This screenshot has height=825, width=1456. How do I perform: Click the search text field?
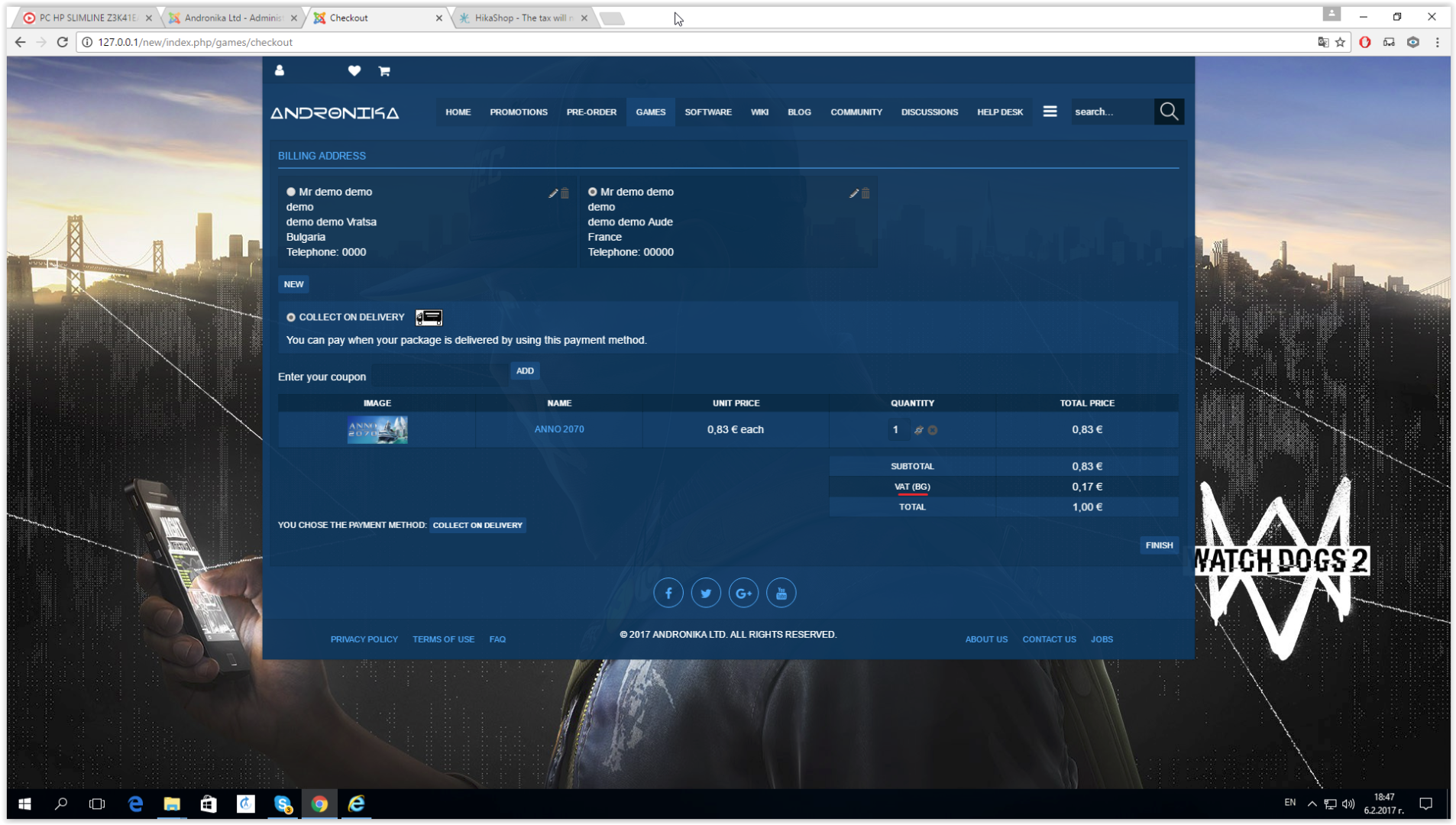click(x=1112, y=112)
